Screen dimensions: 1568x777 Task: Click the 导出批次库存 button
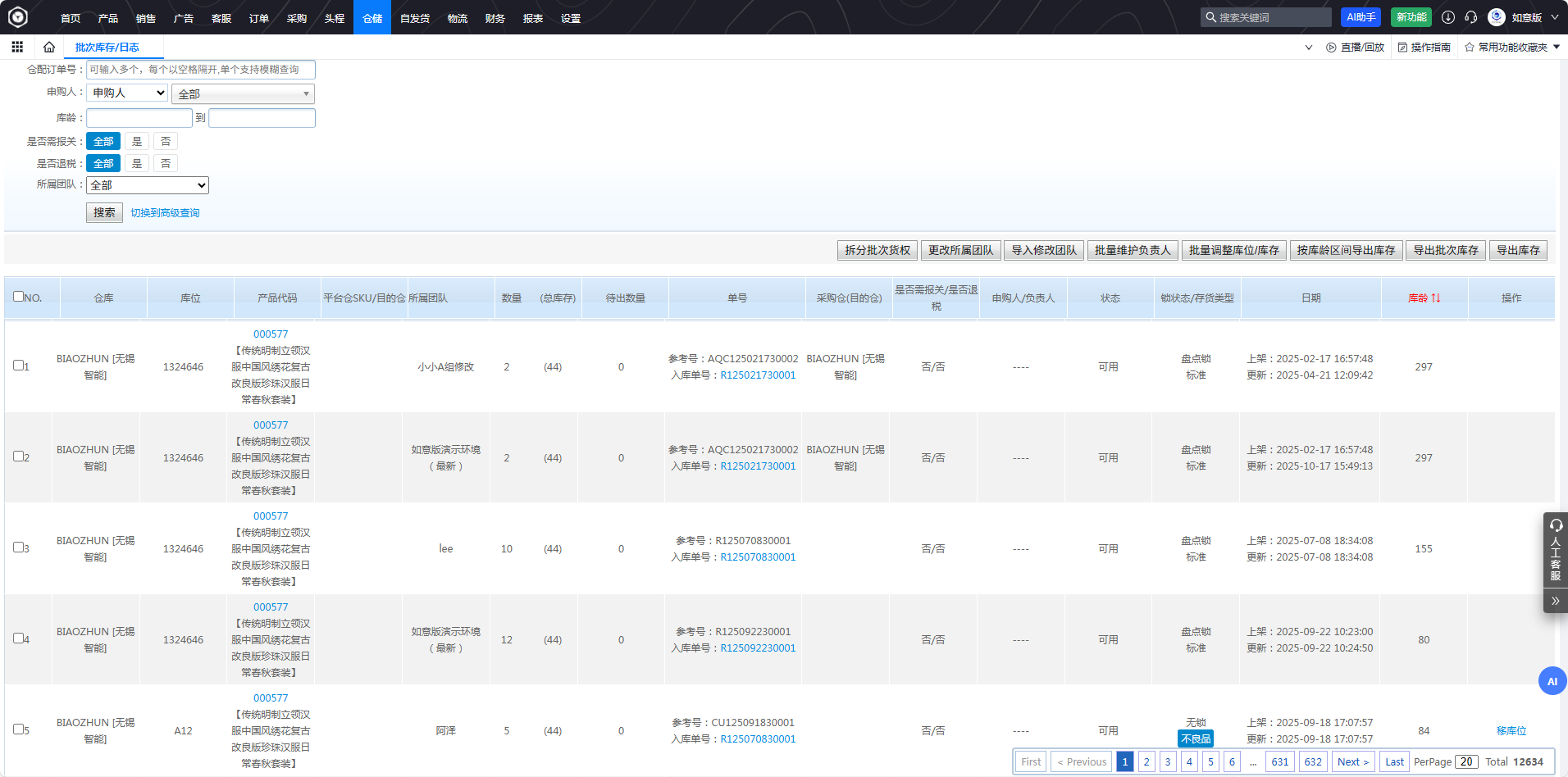(1445, 250)
